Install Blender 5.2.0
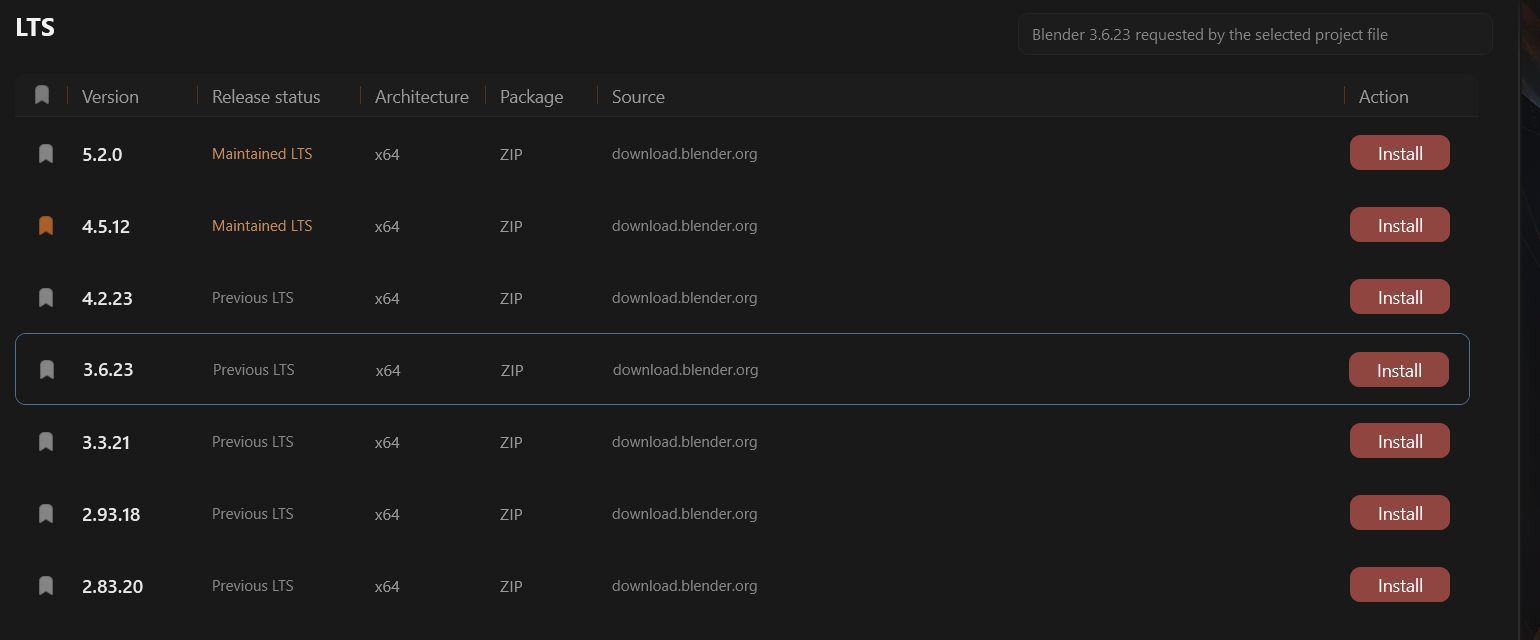 click(x=1400, y=153)
